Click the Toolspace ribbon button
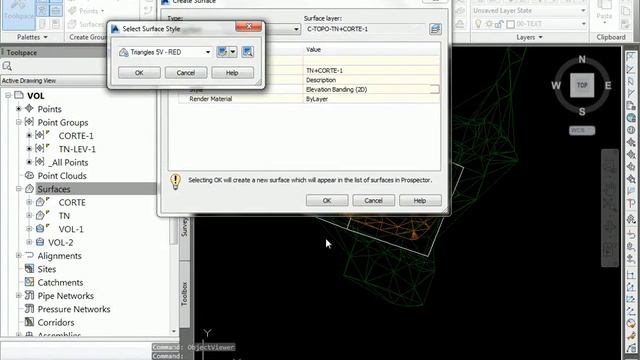 click(18, 15)
